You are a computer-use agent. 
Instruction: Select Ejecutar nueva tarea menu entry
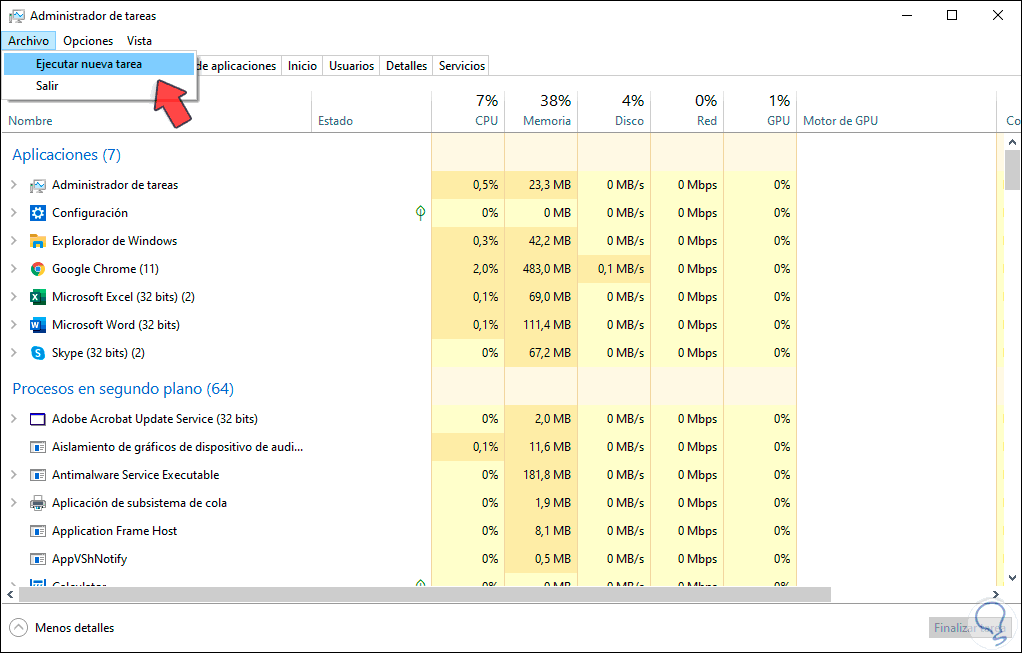point(89,64)
